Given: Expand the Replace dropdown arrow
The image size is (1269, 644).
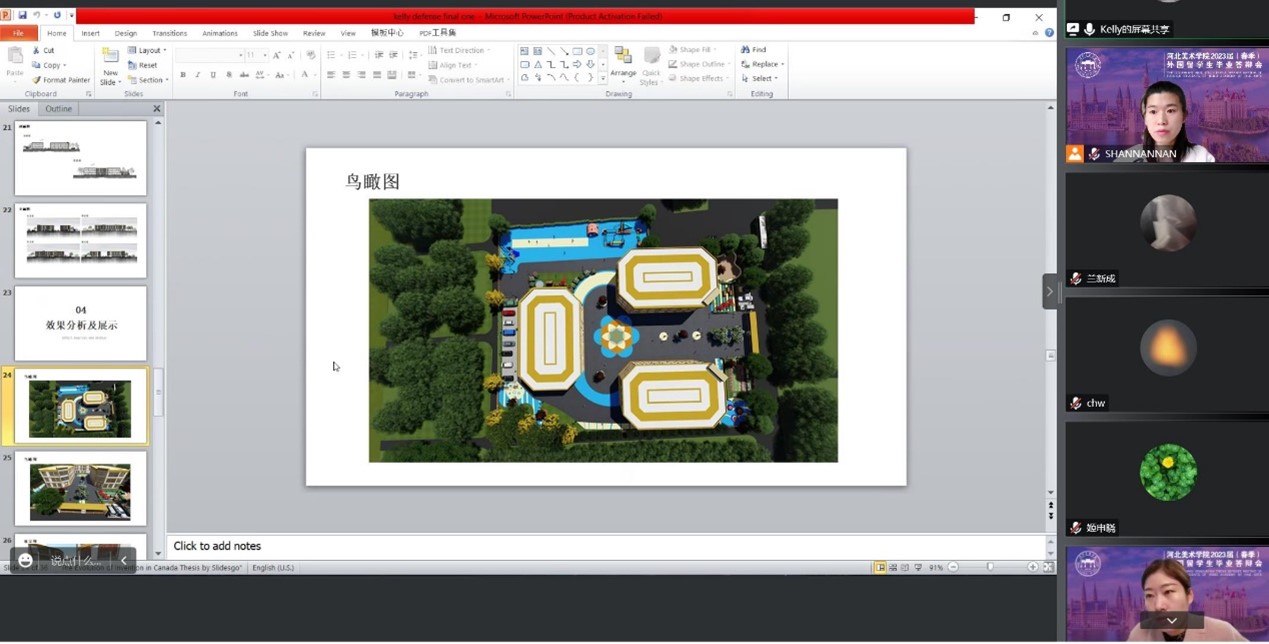Looking at the screenshot, I should 782,64.
